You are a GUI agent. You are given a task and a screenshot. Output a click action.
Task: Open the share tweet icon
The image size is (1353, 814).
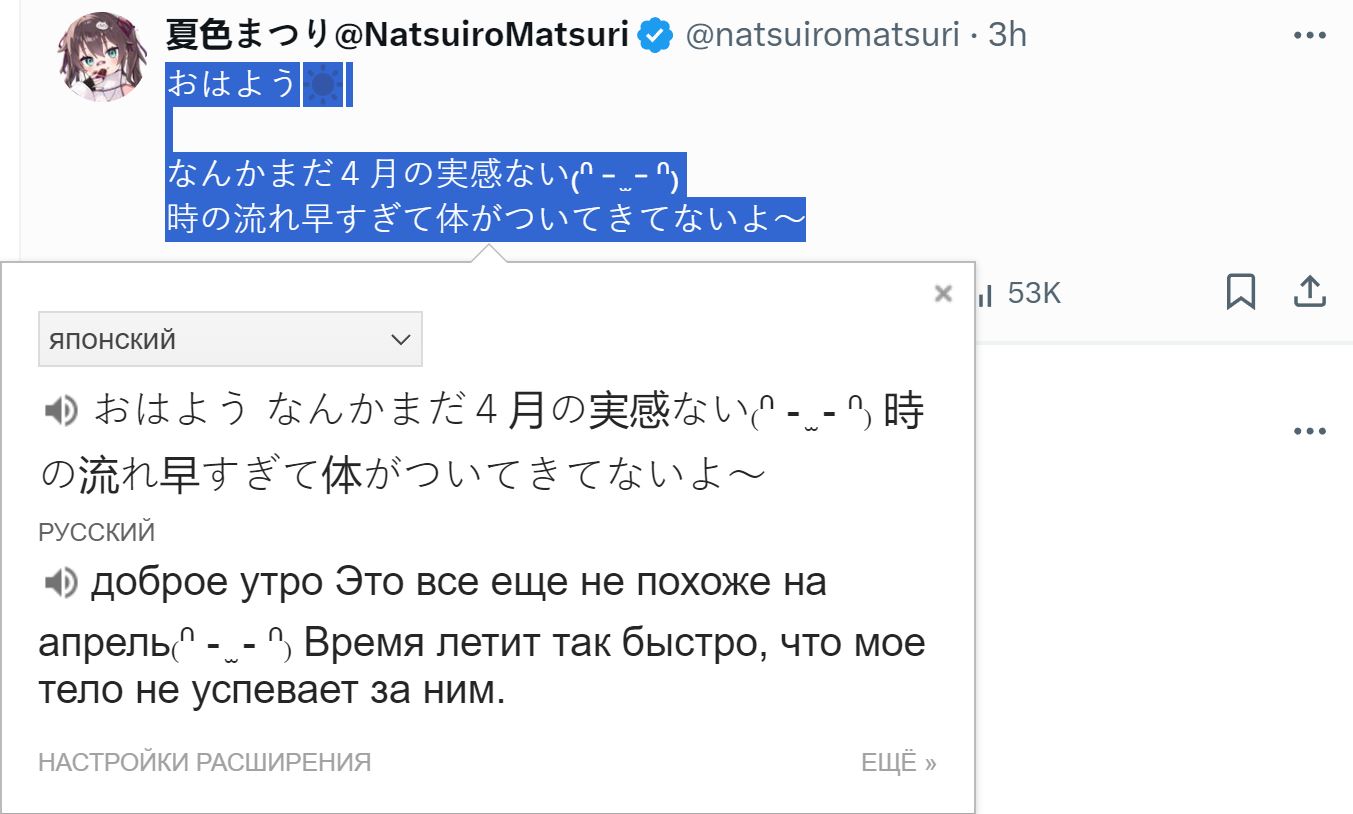click(x=1310, y=291)
